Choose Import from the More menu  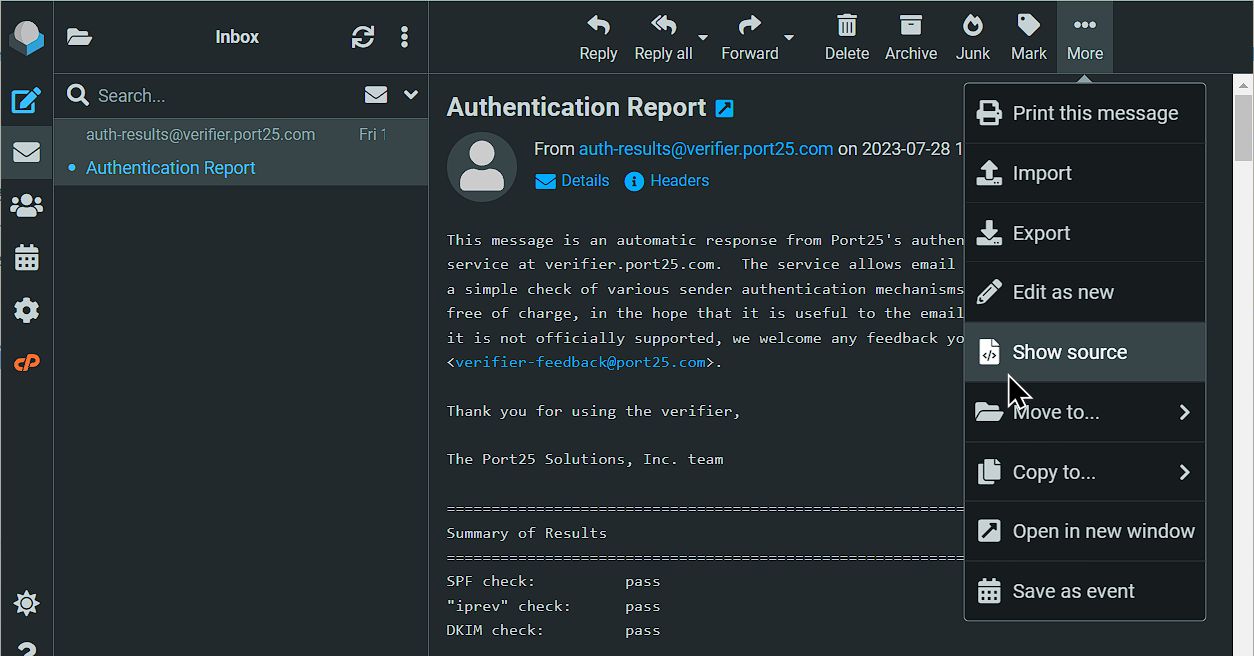tap(1085, 173)
